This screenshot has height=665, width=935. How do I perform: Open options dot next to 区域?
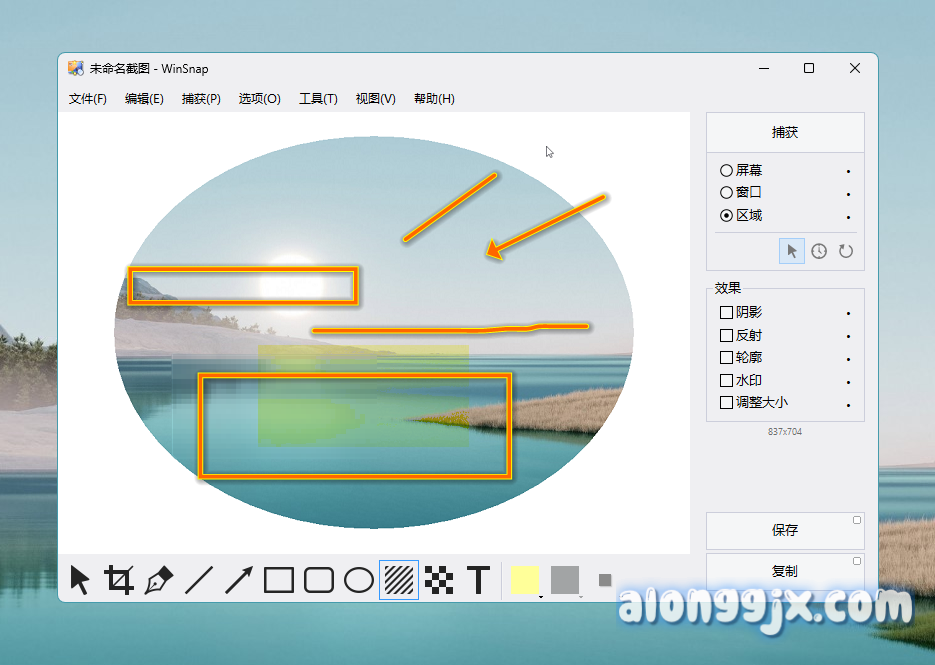coord(848,217)
